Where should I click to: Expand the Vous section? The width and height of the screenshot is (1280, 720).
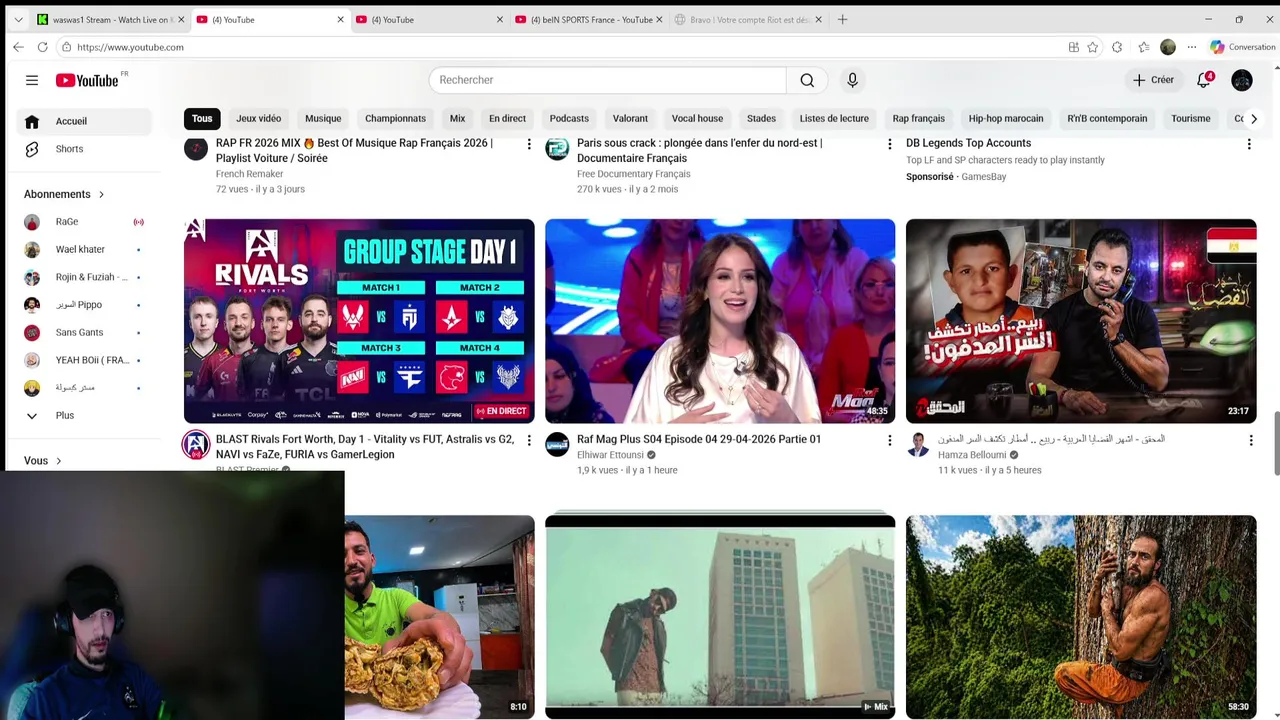[43, 461]
